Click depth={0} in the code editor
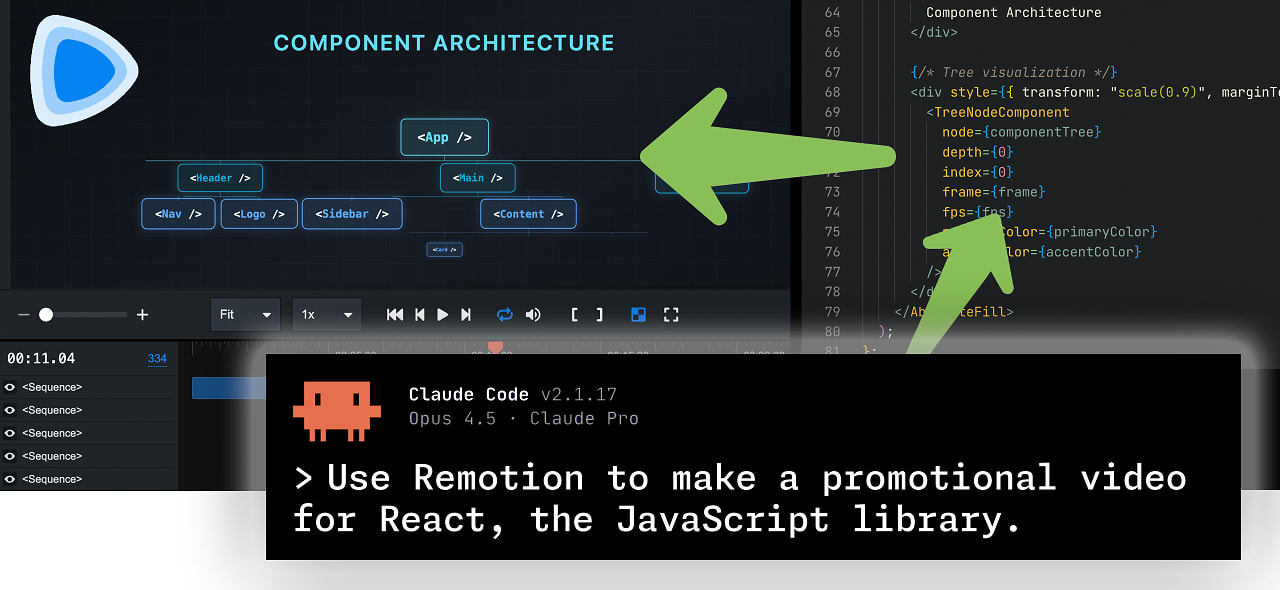The image size is (1280, 590). tap(977, 152)
